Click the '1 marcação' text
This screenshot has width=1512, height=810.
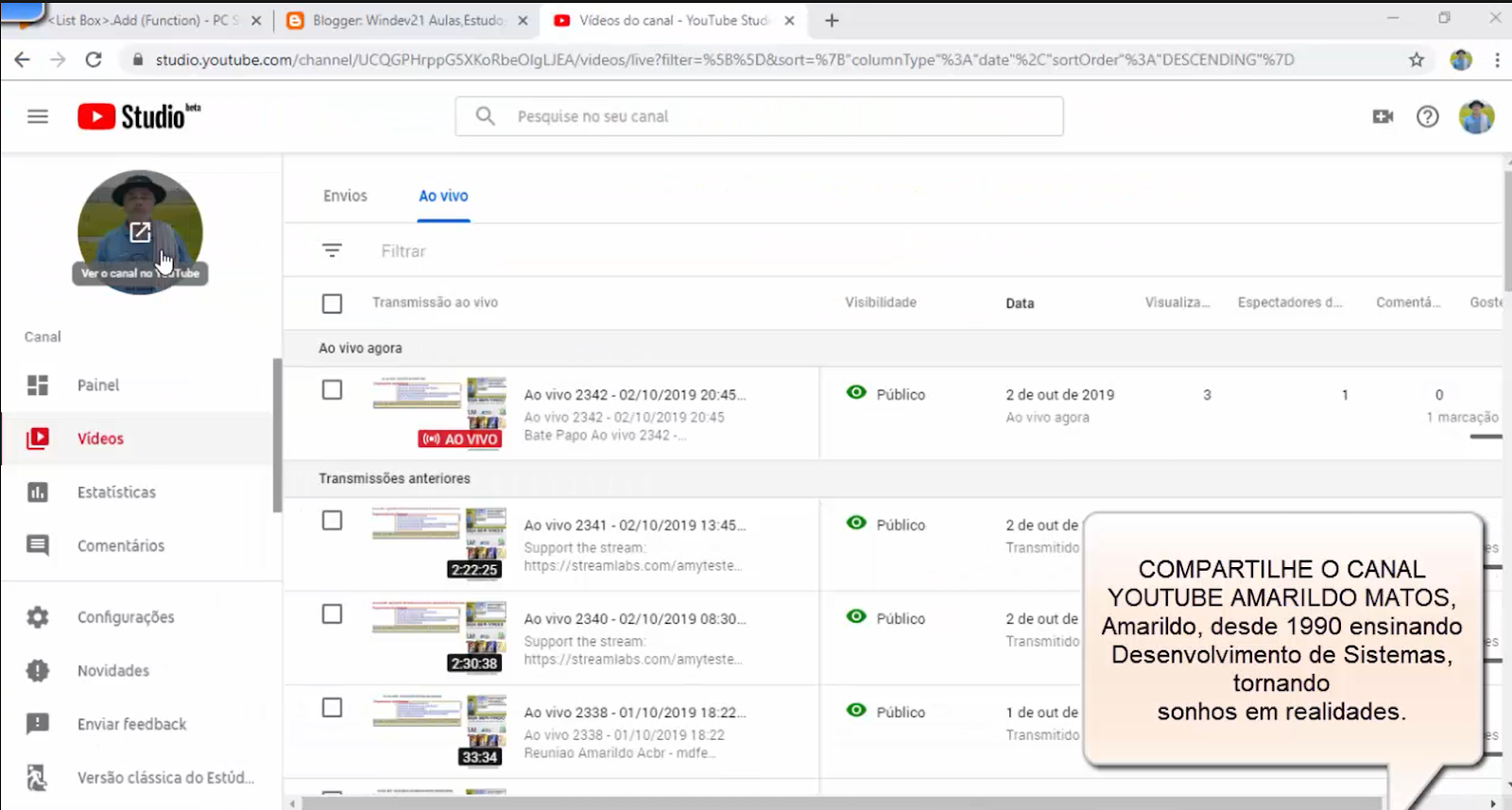click(1462, 417)
